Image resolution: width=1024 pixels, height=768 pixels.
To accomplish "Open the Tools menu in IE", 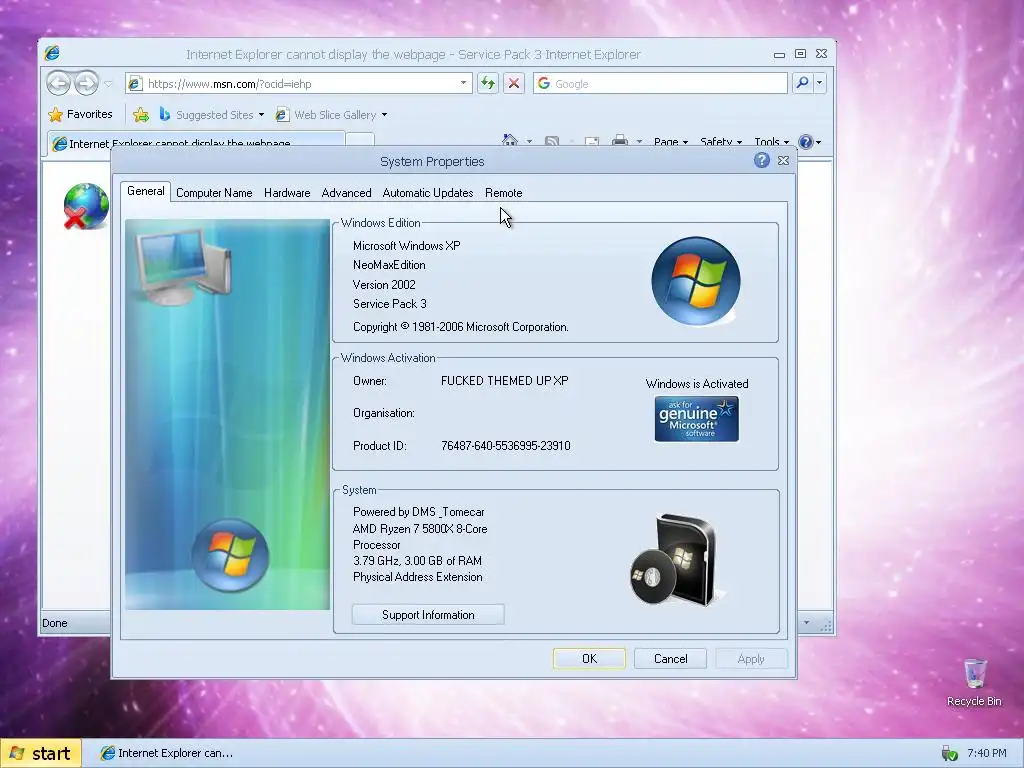I will pos(771,142).
